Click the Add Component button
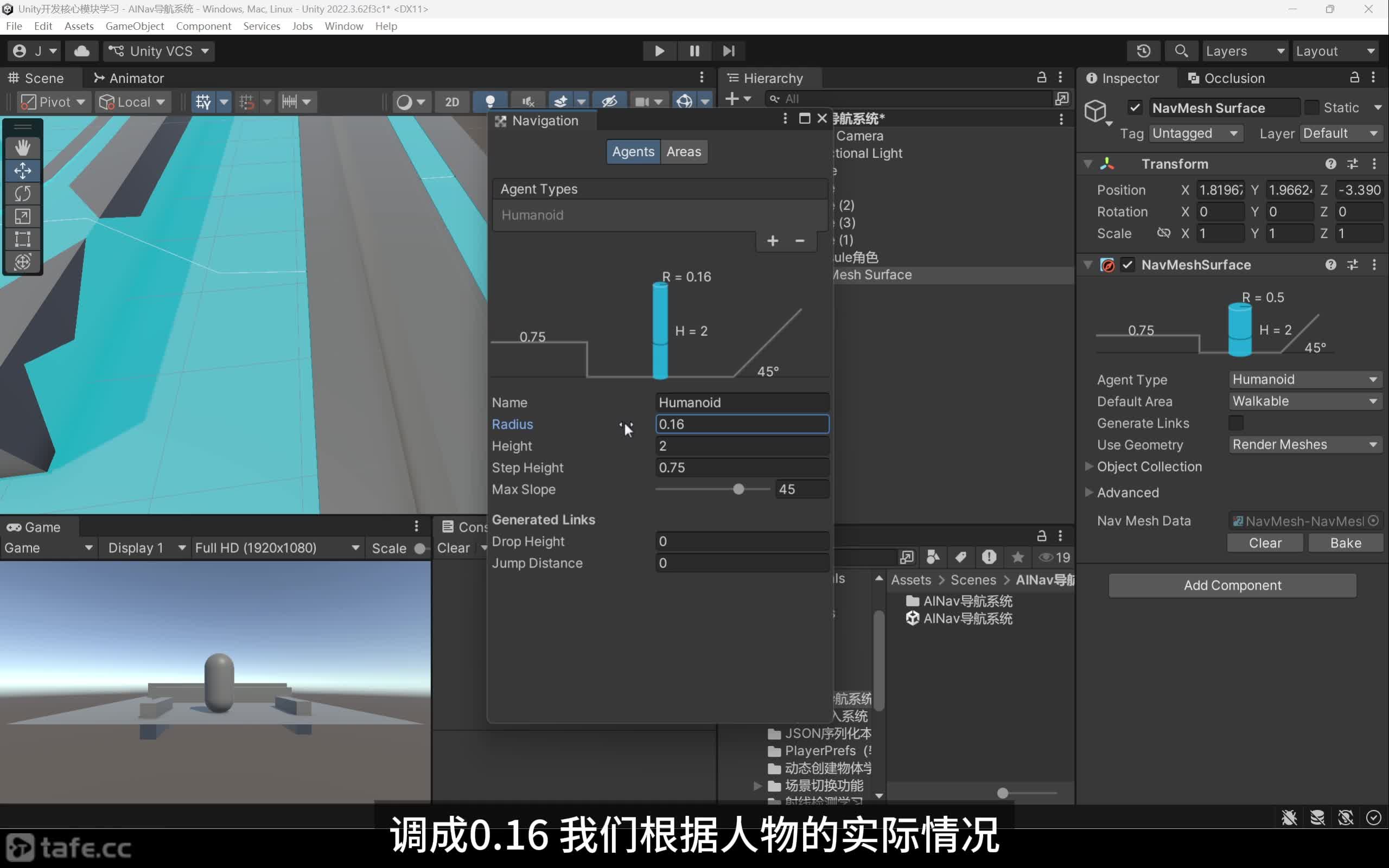The width and height of the screenshot is (1389, 868). (x=1232, y=585)
